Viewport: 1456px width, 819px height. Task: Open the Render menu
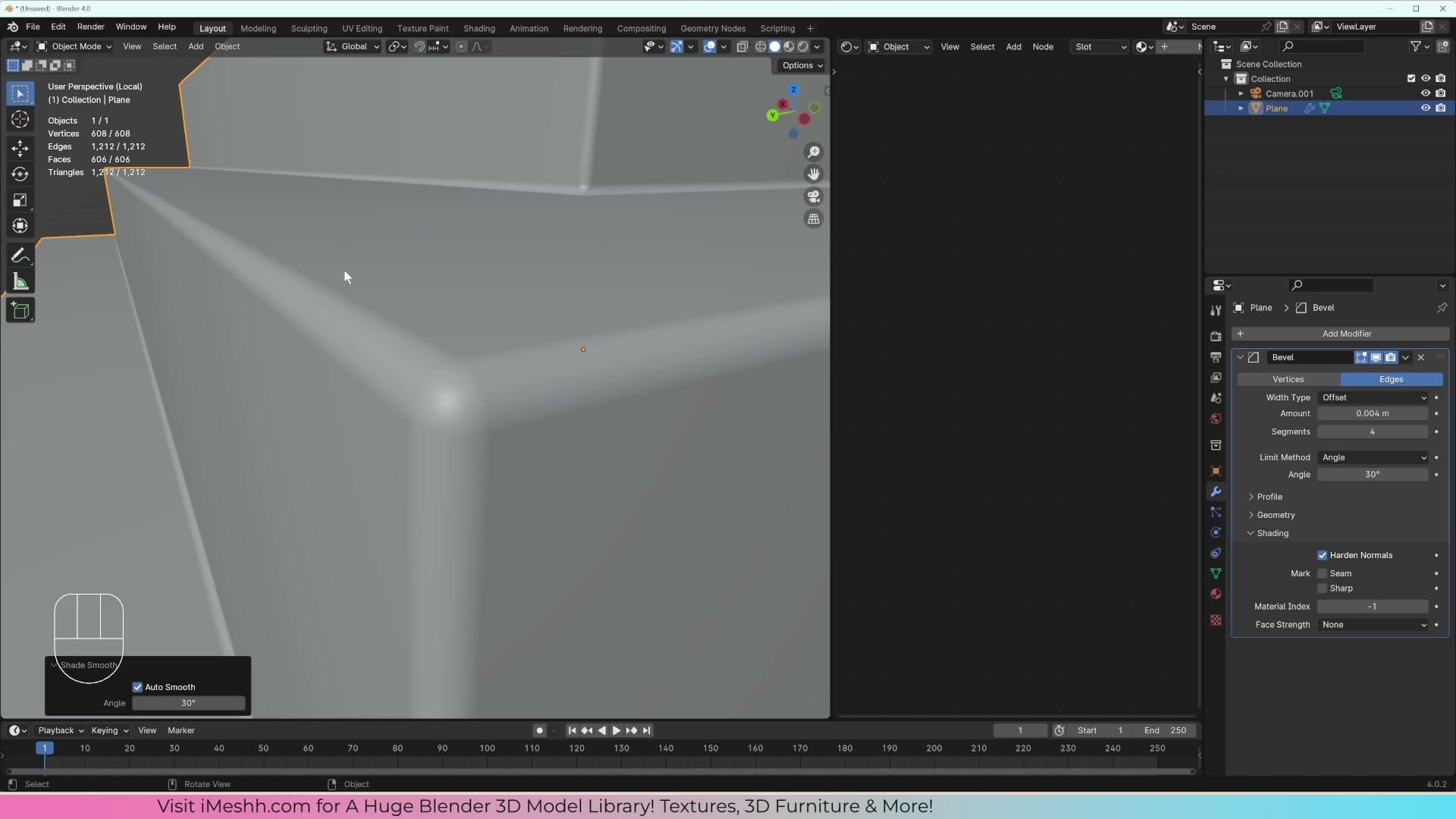90,27
